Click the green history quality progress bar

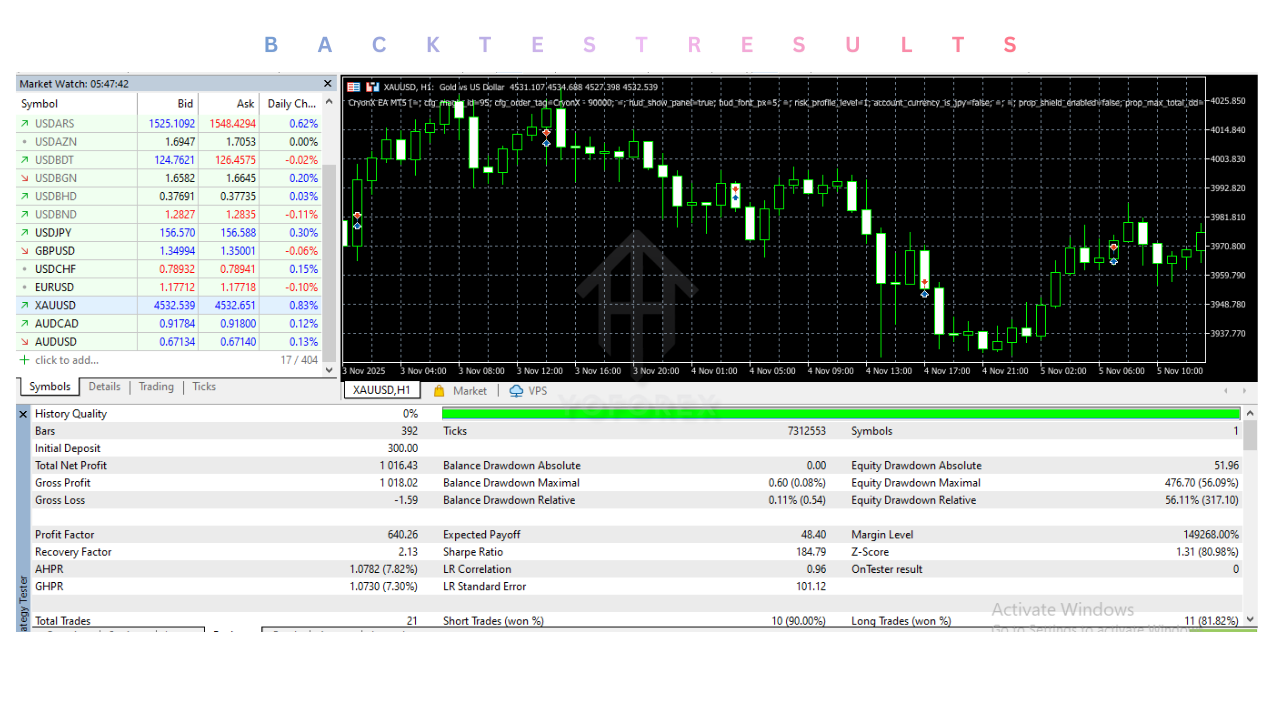[x=840, y=414]
